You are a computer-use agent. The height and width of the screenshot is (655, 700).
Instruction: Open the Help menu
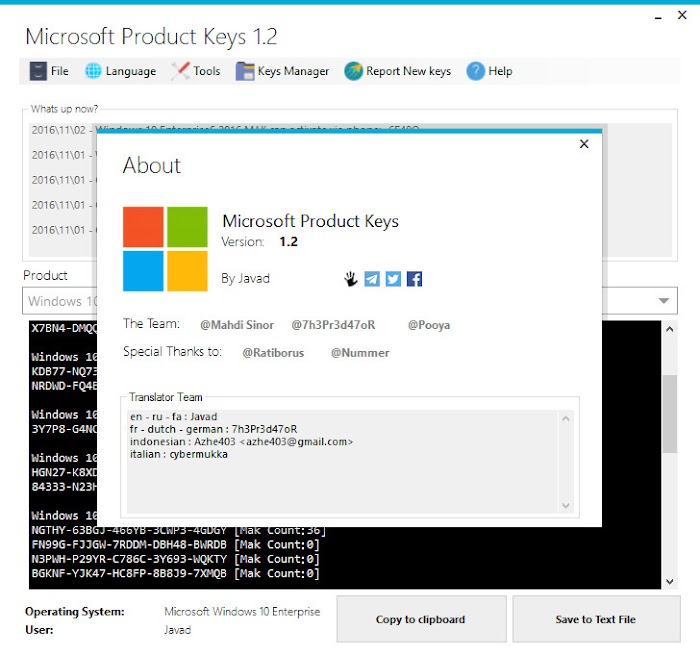[x=489, y=71]
